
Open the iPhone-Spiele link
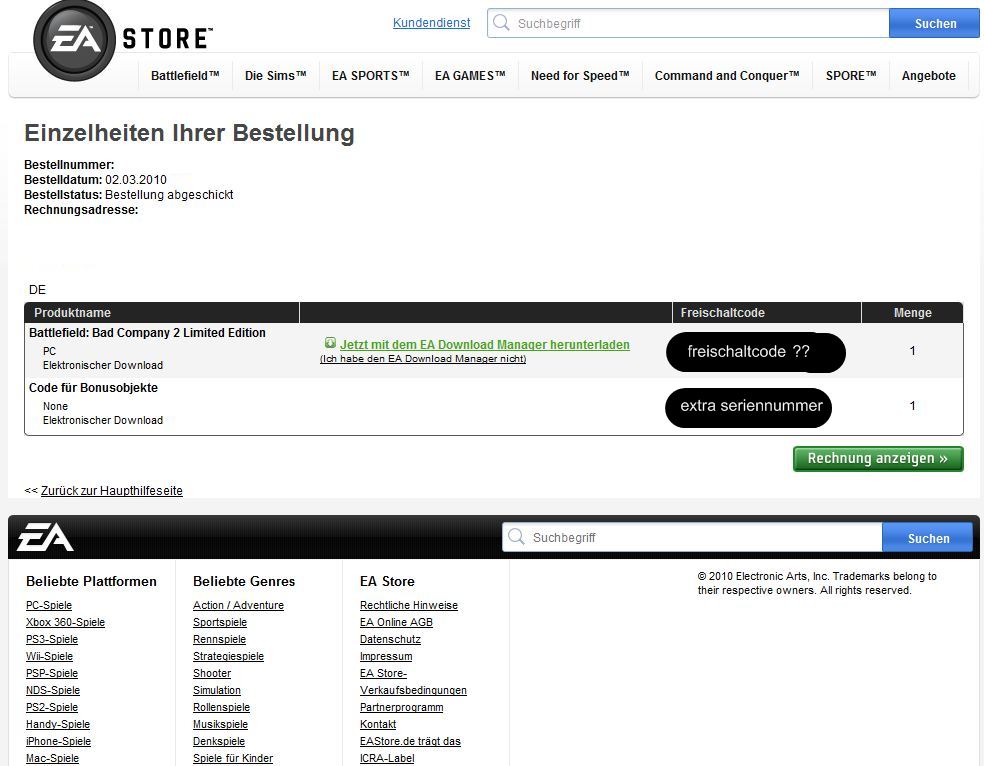pos(58,741)
